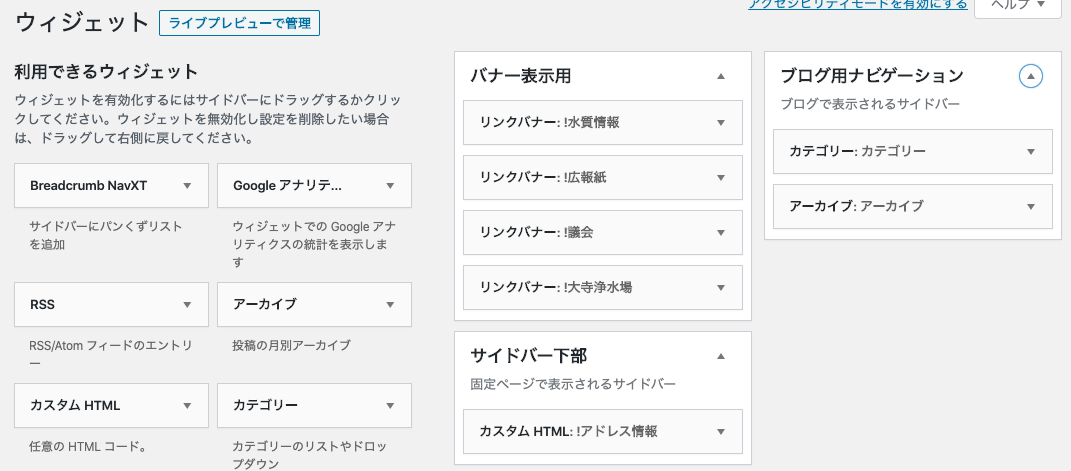Expand the Google アナリティクス widget
Screen dimensions: 1071x471
click(390, 186)
